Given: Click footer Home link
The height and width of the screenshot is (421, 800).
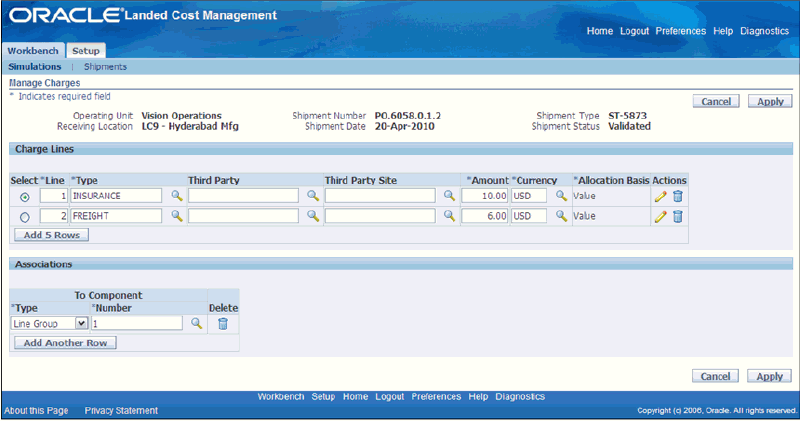Looking at the screenshot, I should tap(355, 397).
